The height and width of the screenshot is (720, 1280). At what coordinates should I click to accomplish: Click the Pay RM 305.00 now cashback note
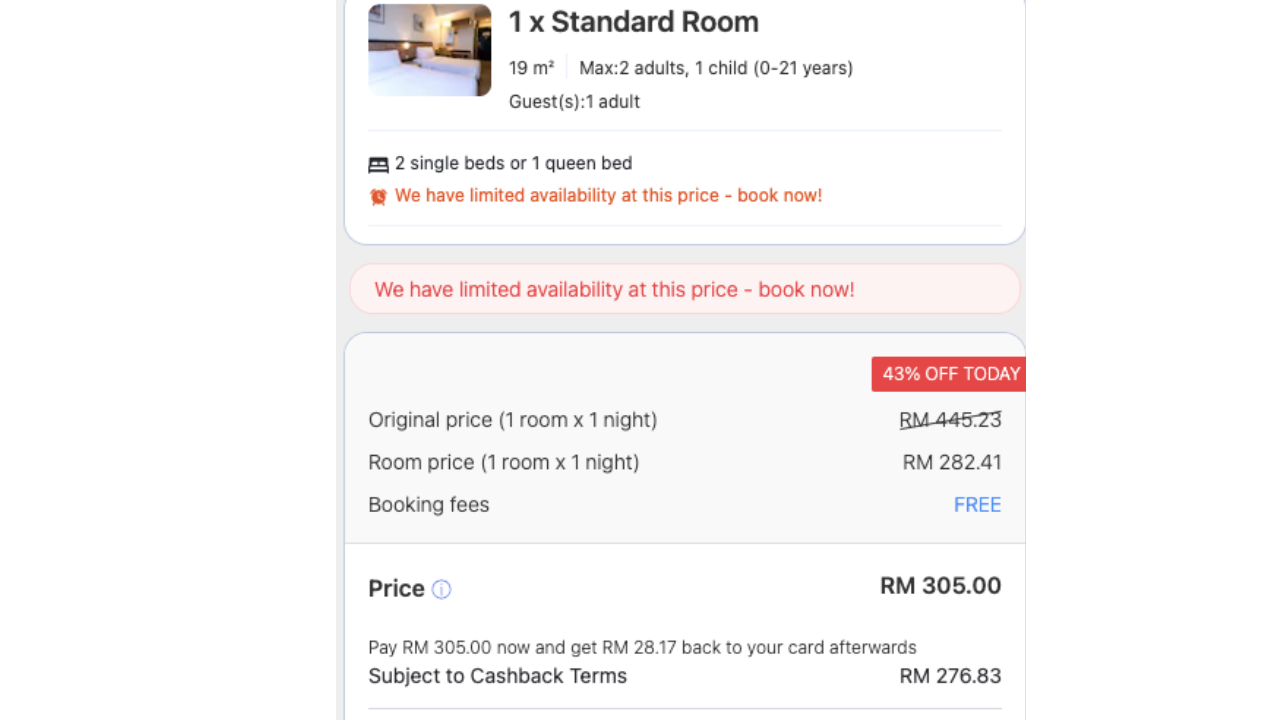point(642,647)
